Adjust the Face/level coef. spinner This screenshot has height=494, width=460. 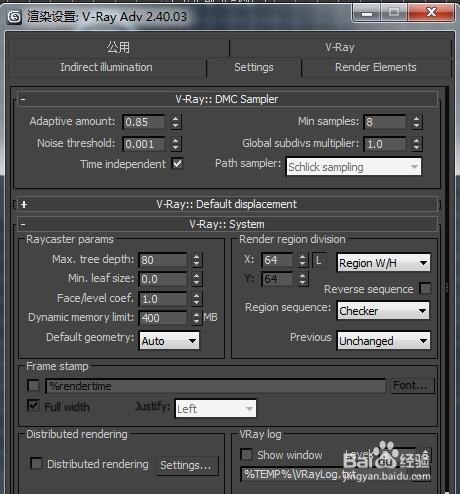point(197,299)
